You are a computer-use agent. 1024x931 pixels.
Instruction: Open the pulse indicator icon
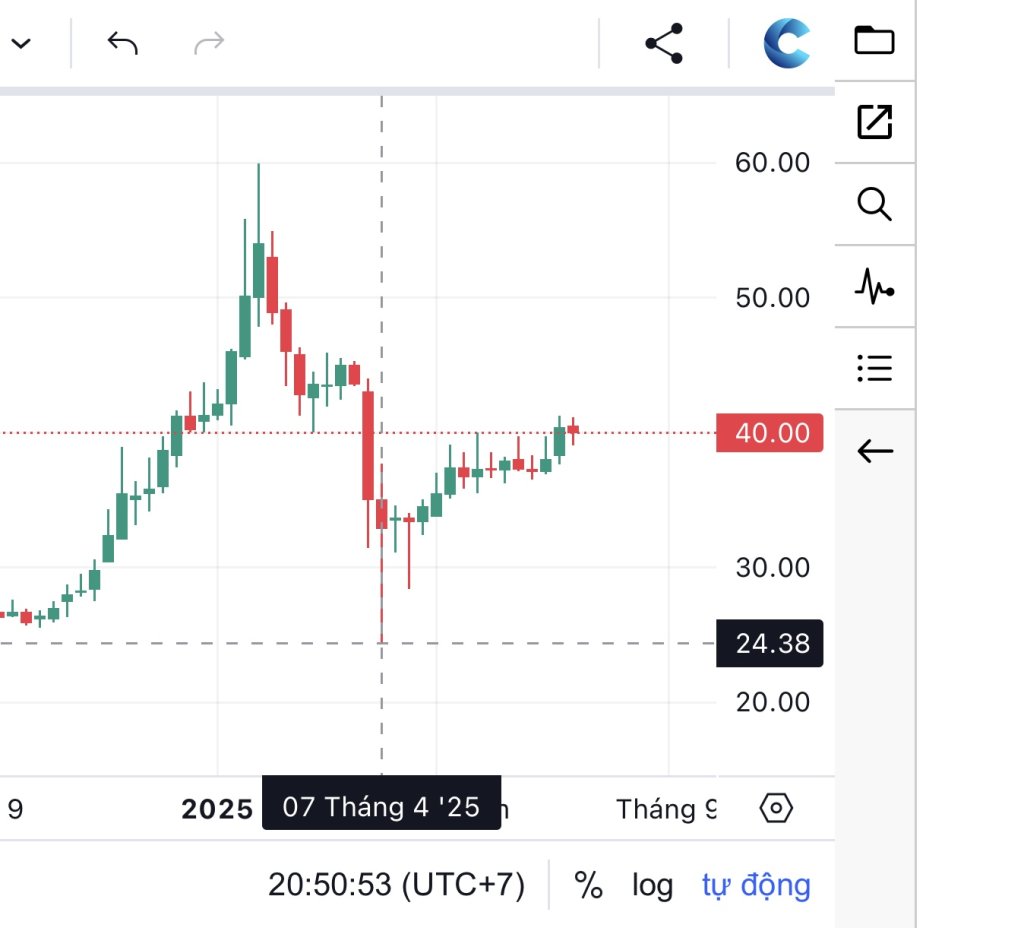874,287
